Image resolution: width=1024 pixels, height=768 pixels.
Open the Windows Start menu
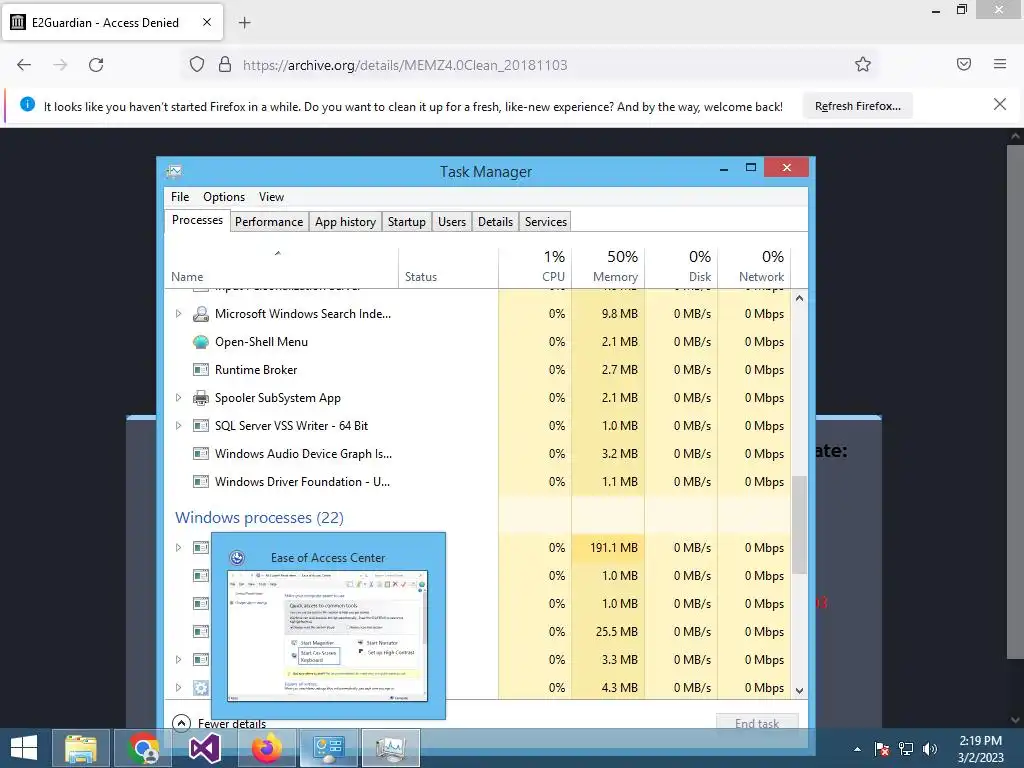pos(24,748)
